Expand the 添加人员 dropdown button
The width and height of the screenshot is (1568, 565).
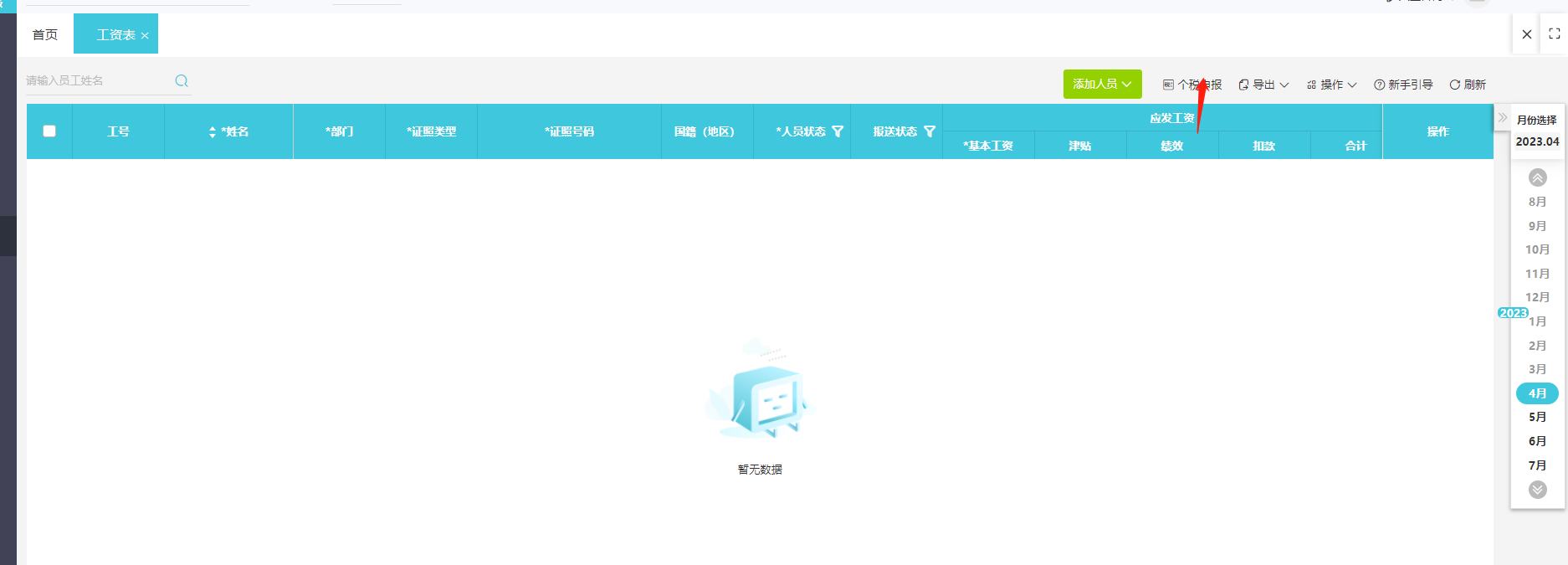(1103, 84)
